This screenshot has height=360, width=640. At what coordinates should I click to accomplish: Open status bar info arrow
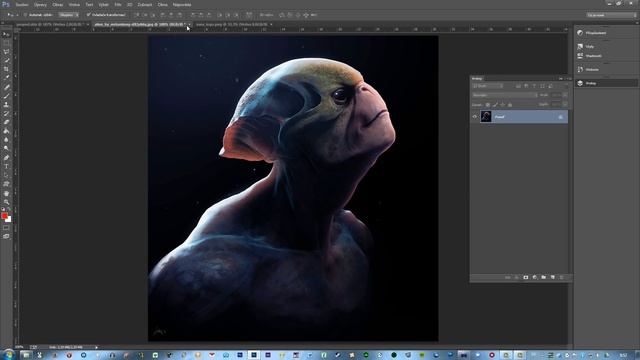click(x=96, y=347)
